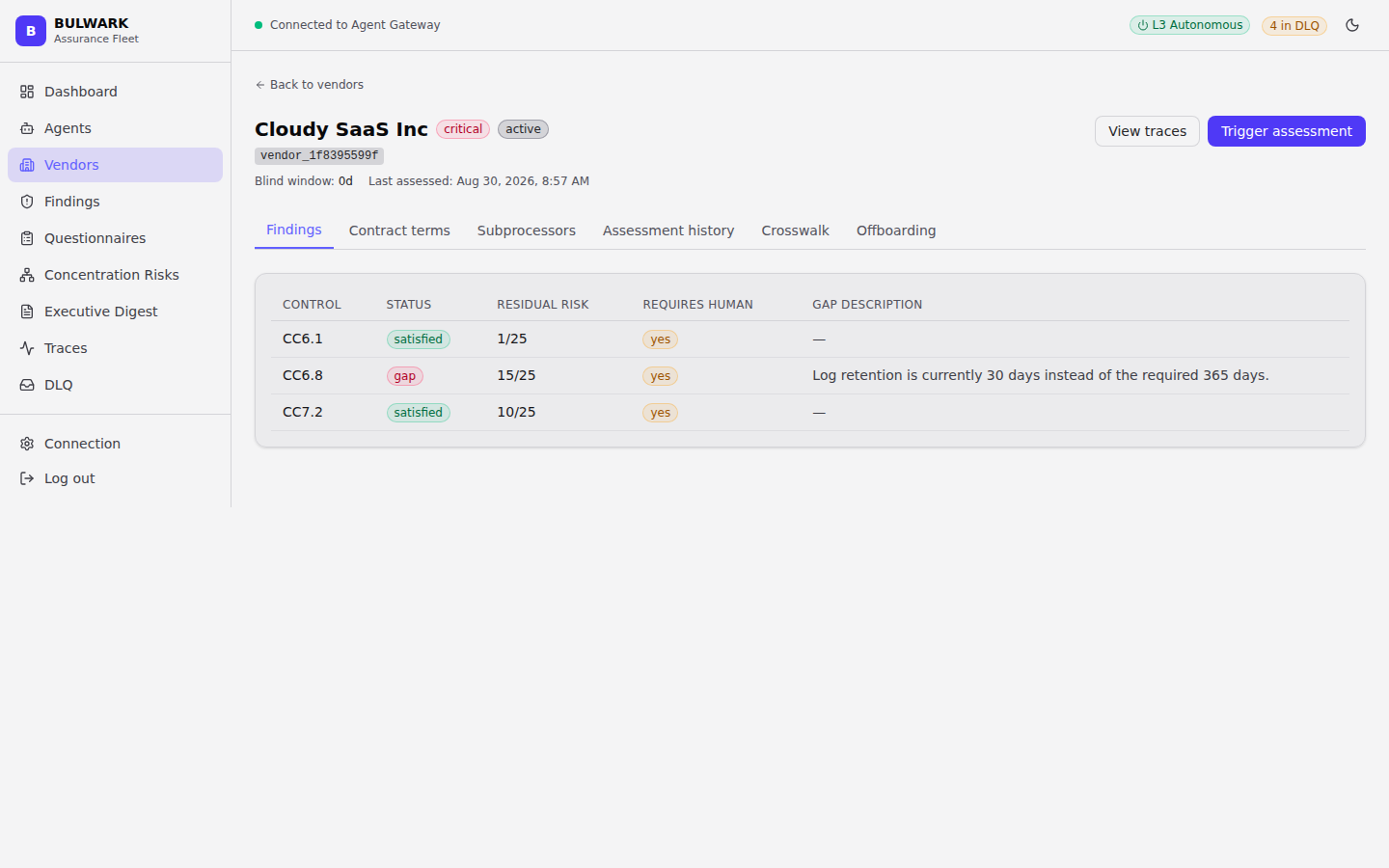Select the CC6.8 control row

tap(810, 376)
